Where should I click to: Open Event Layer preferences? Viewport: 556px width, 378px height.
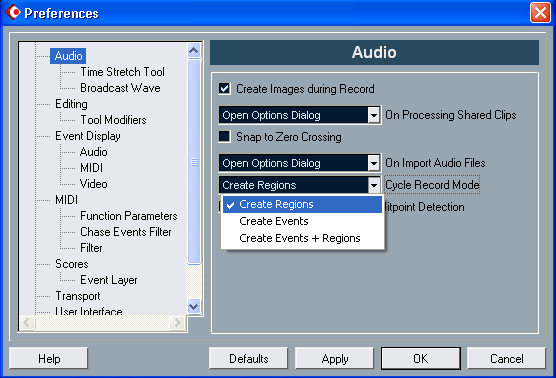[x=109, y=280]
